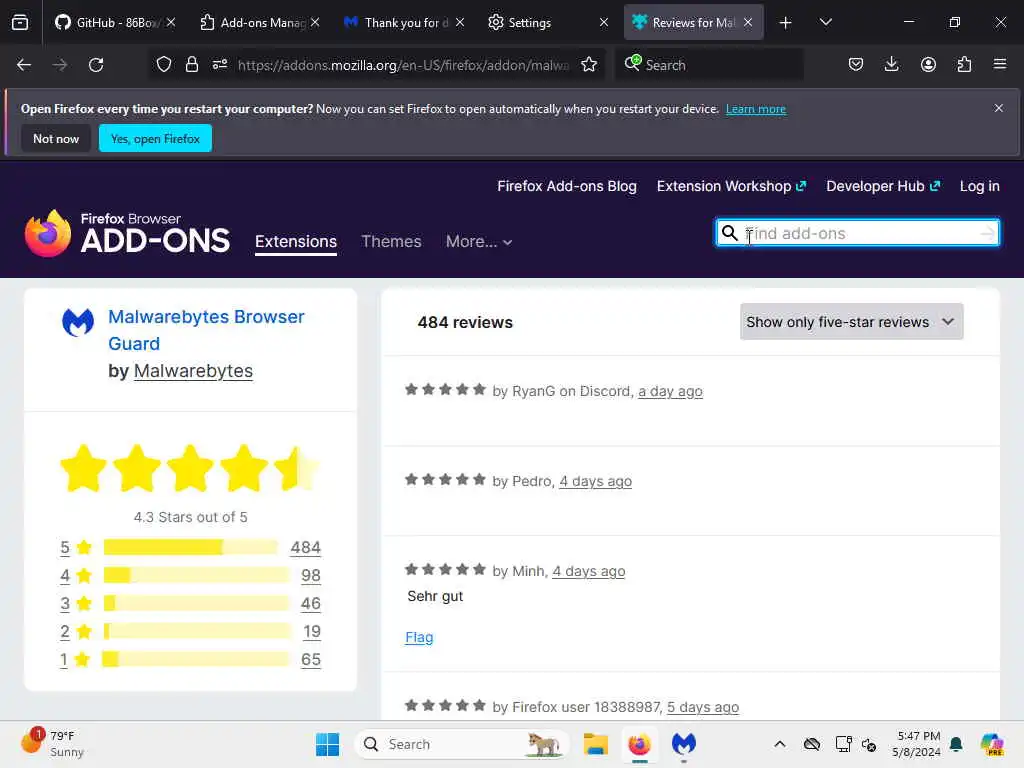Click the one-star rating progress bar

point(196,660)
